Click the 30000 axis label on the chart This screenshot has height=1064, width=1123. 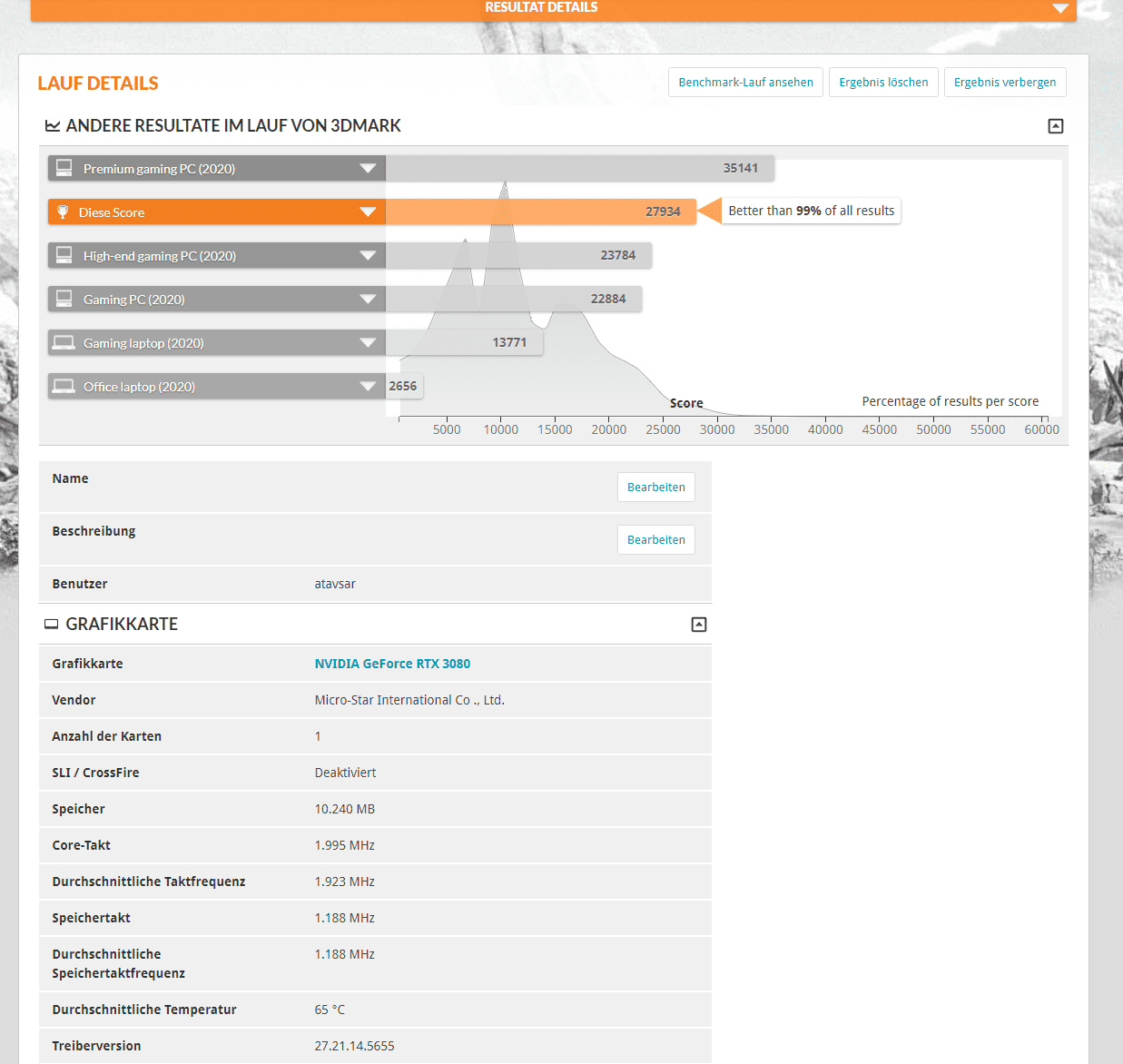pos(717,429)
